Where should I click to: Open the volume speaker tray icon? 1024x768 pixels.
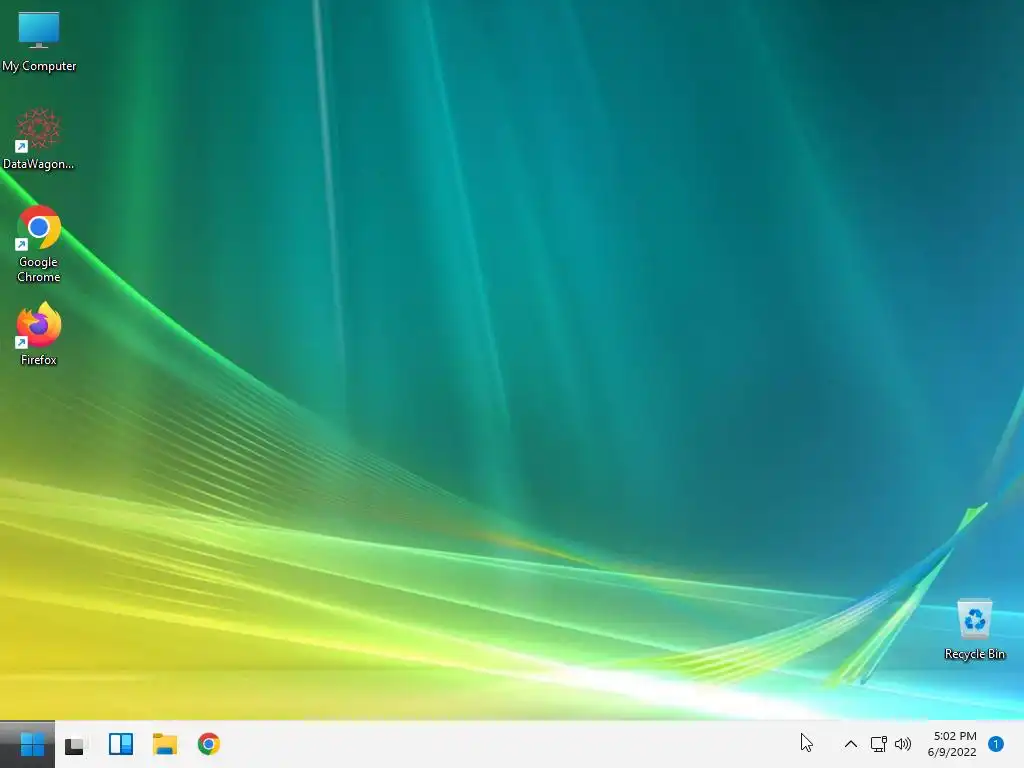pos(903,744)
